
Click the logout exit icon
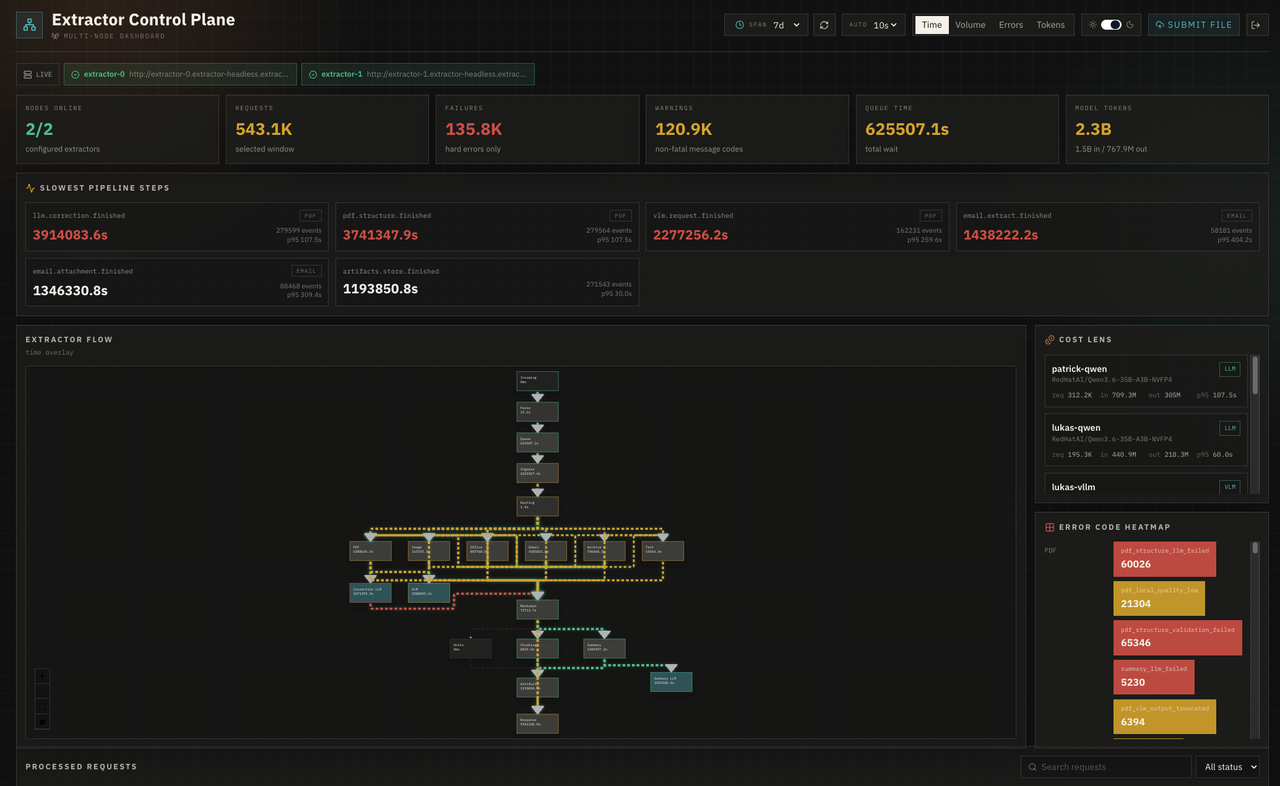pyautogui.click(x=1255, y=25)
